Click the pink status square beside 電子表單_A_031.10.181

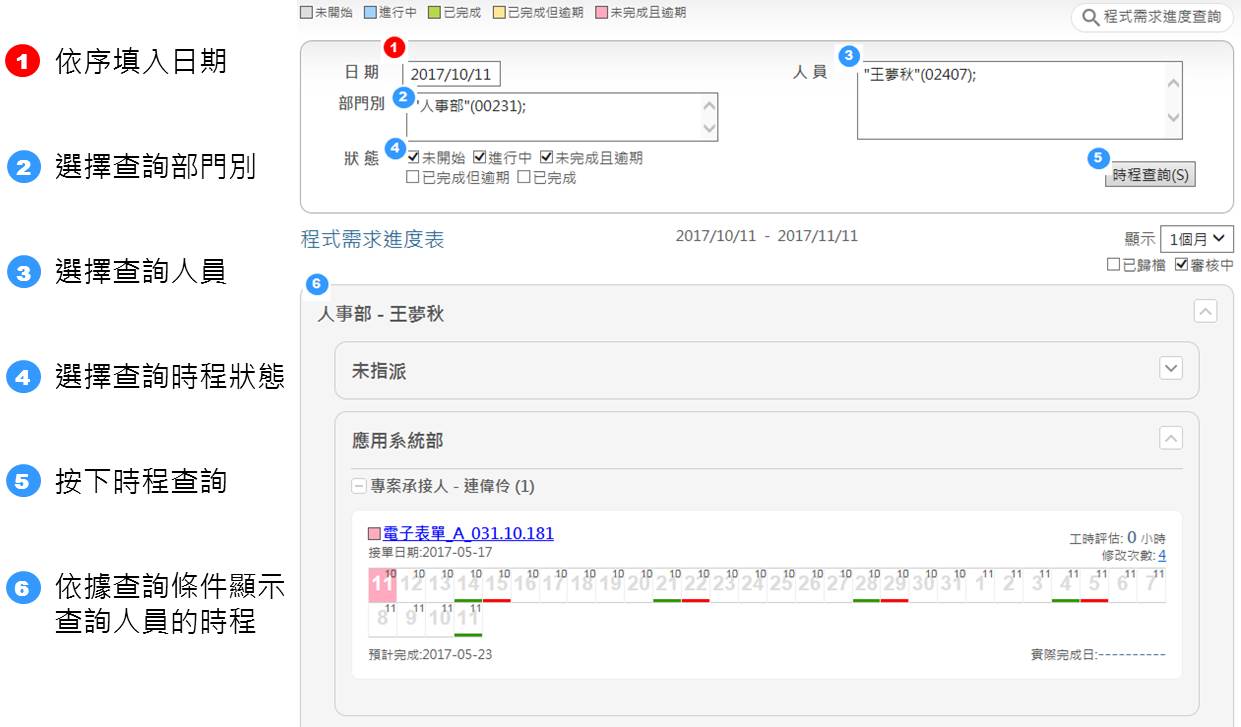374,535
